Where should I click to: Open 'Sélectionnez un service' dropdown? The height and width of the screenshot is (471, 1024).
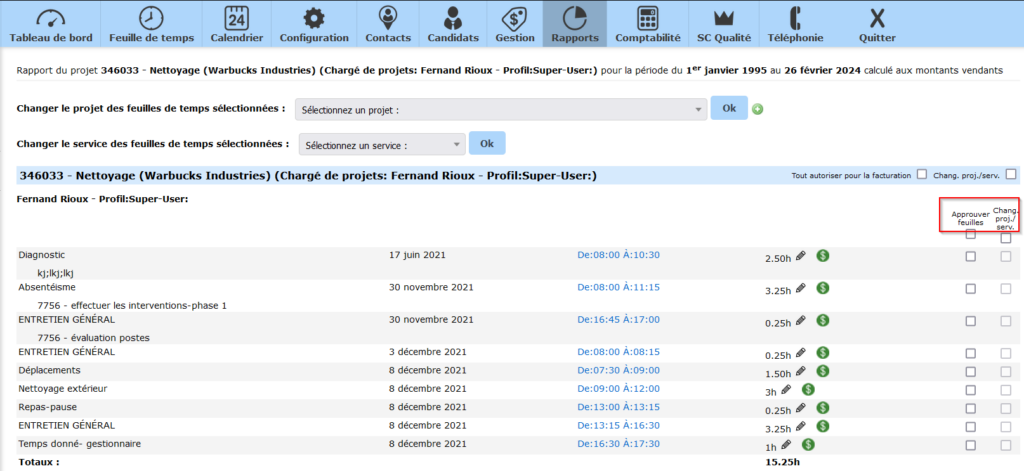(x=383, y=145)
